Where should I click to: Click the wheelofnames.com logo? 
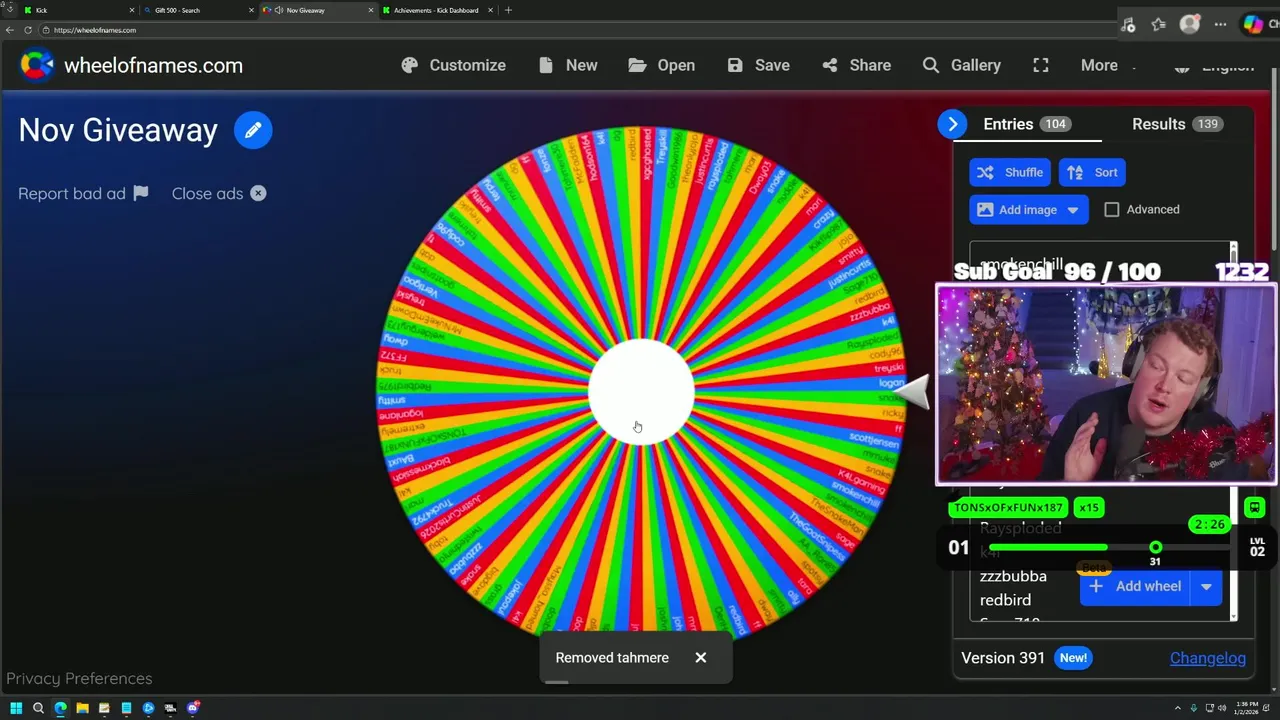tap(131, 65)
